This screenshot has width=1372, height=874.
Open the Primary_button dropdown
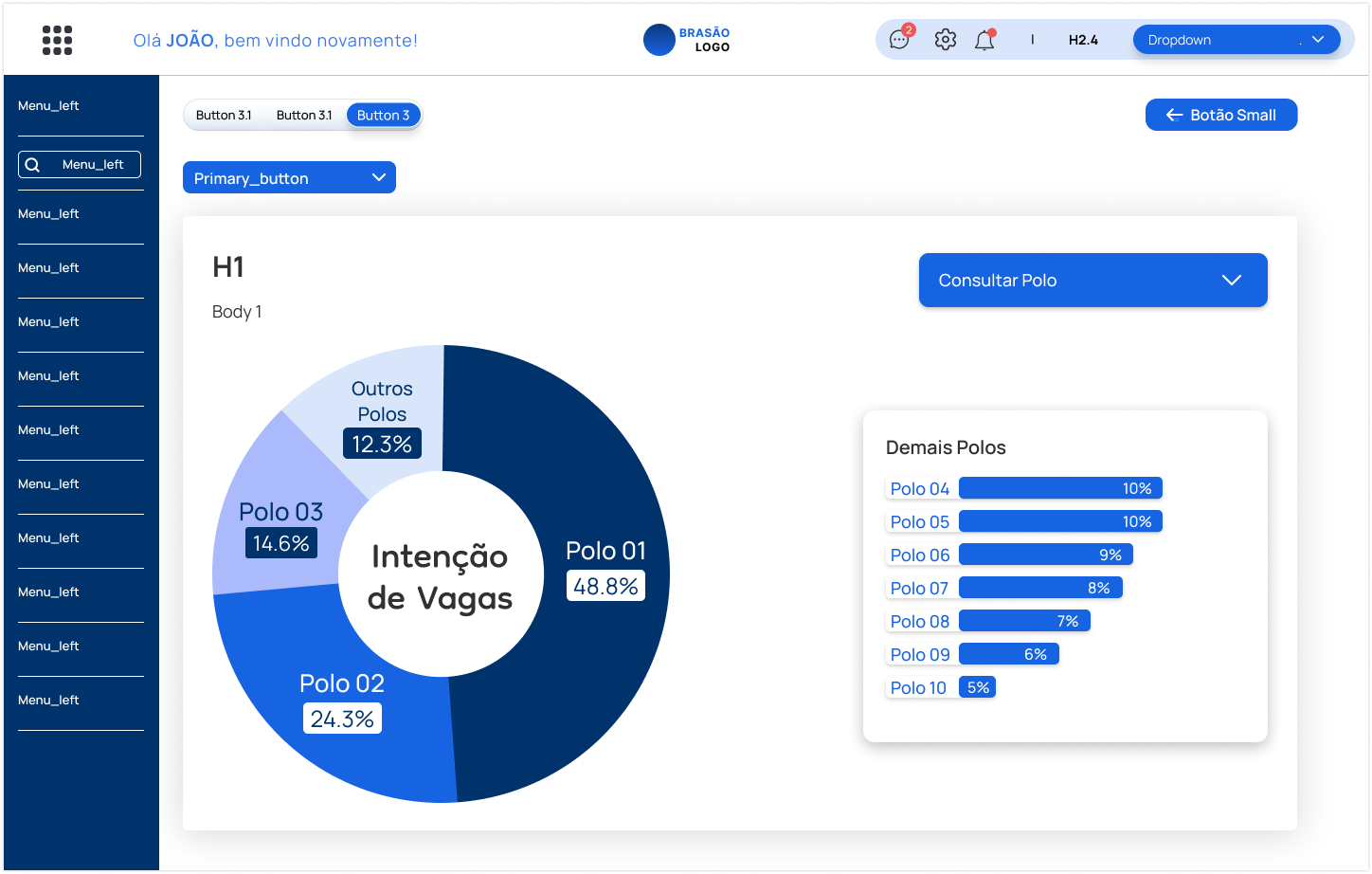coord(289,178)
